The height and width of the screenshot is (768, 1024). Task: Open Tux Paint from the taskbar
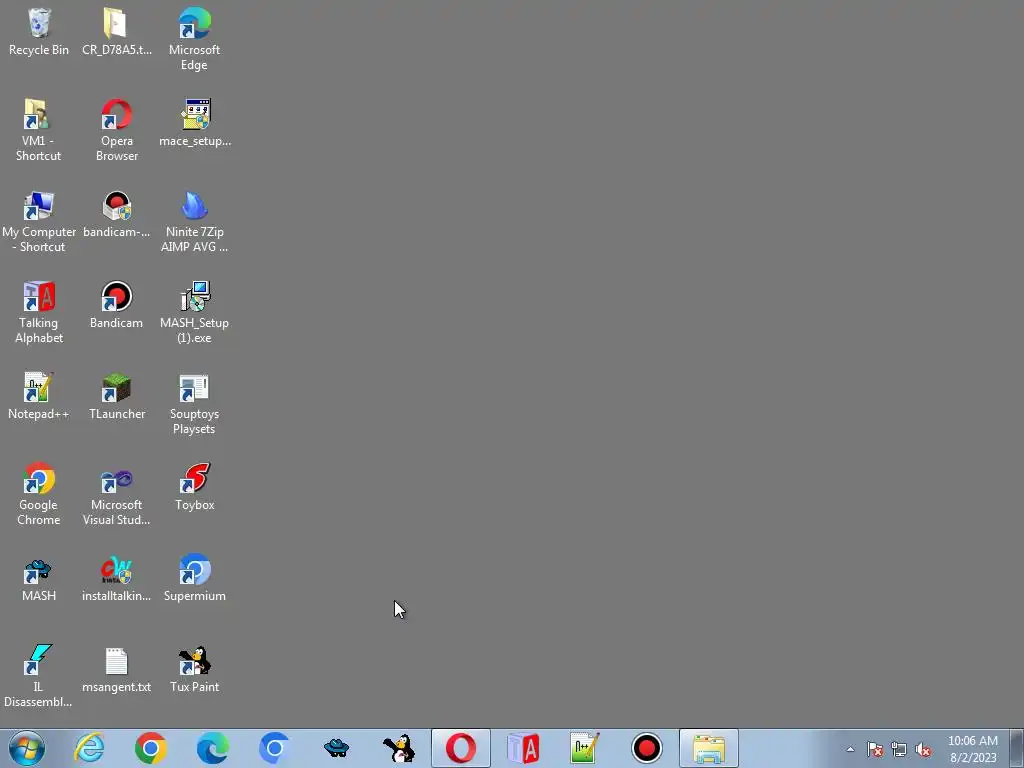(398, 748)
